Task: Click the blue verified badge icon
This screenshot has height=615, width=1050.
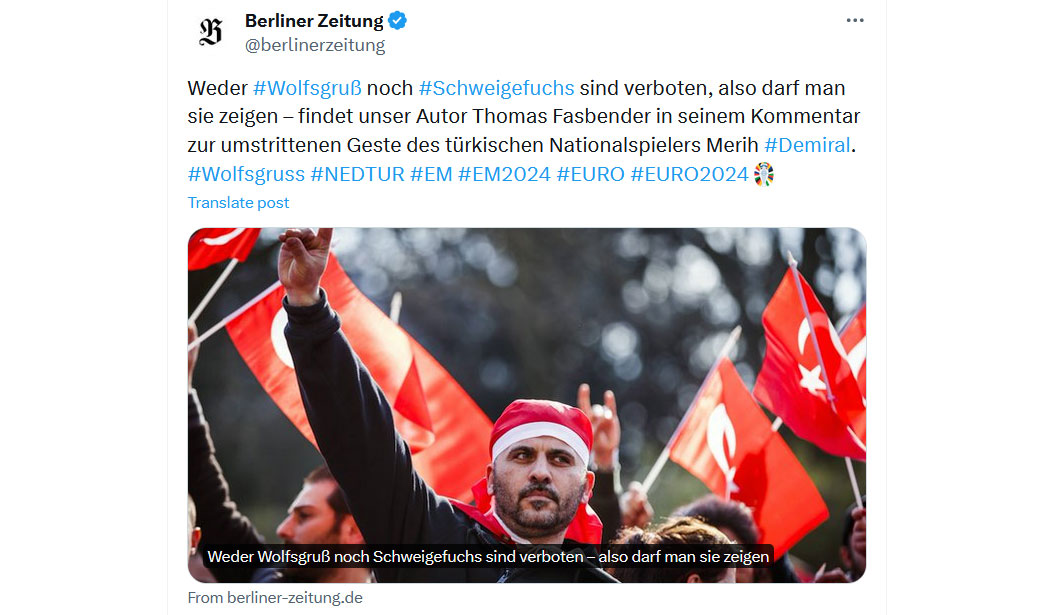Action: (x=397, y=21)
